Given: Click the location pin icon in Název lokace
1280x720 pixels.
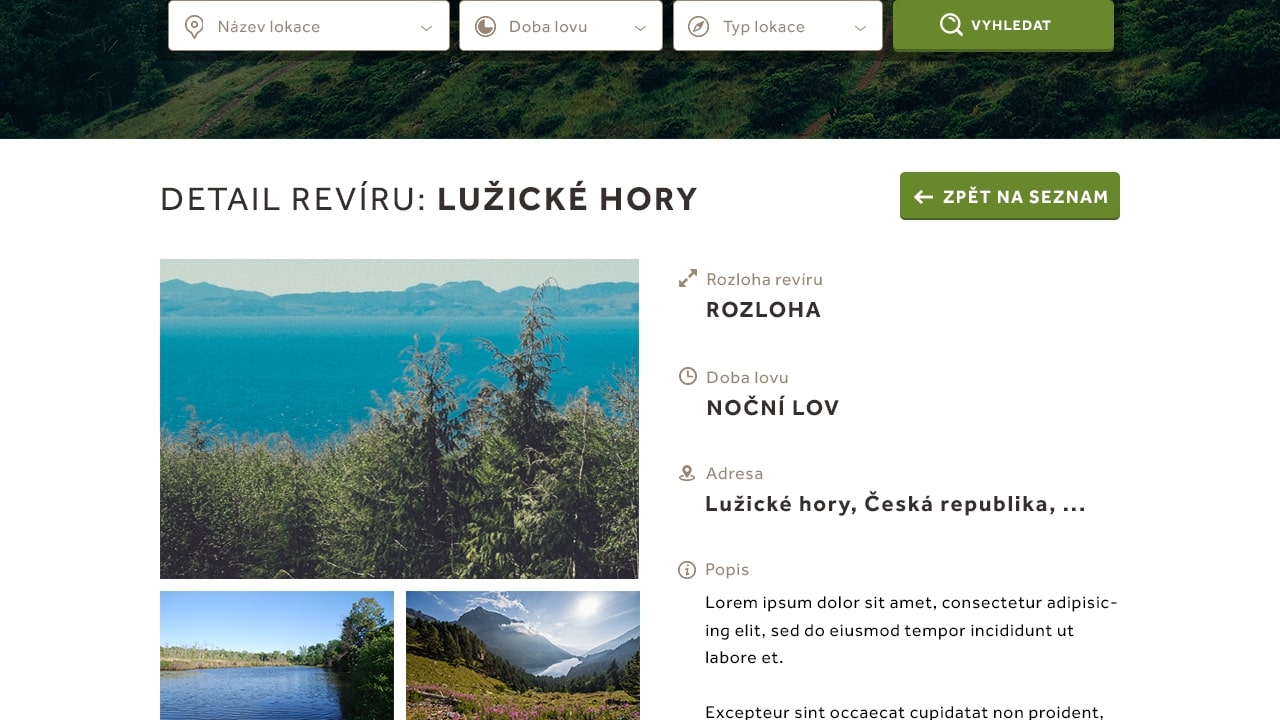Looking at the screenshot, I should (x=195, y=27).
